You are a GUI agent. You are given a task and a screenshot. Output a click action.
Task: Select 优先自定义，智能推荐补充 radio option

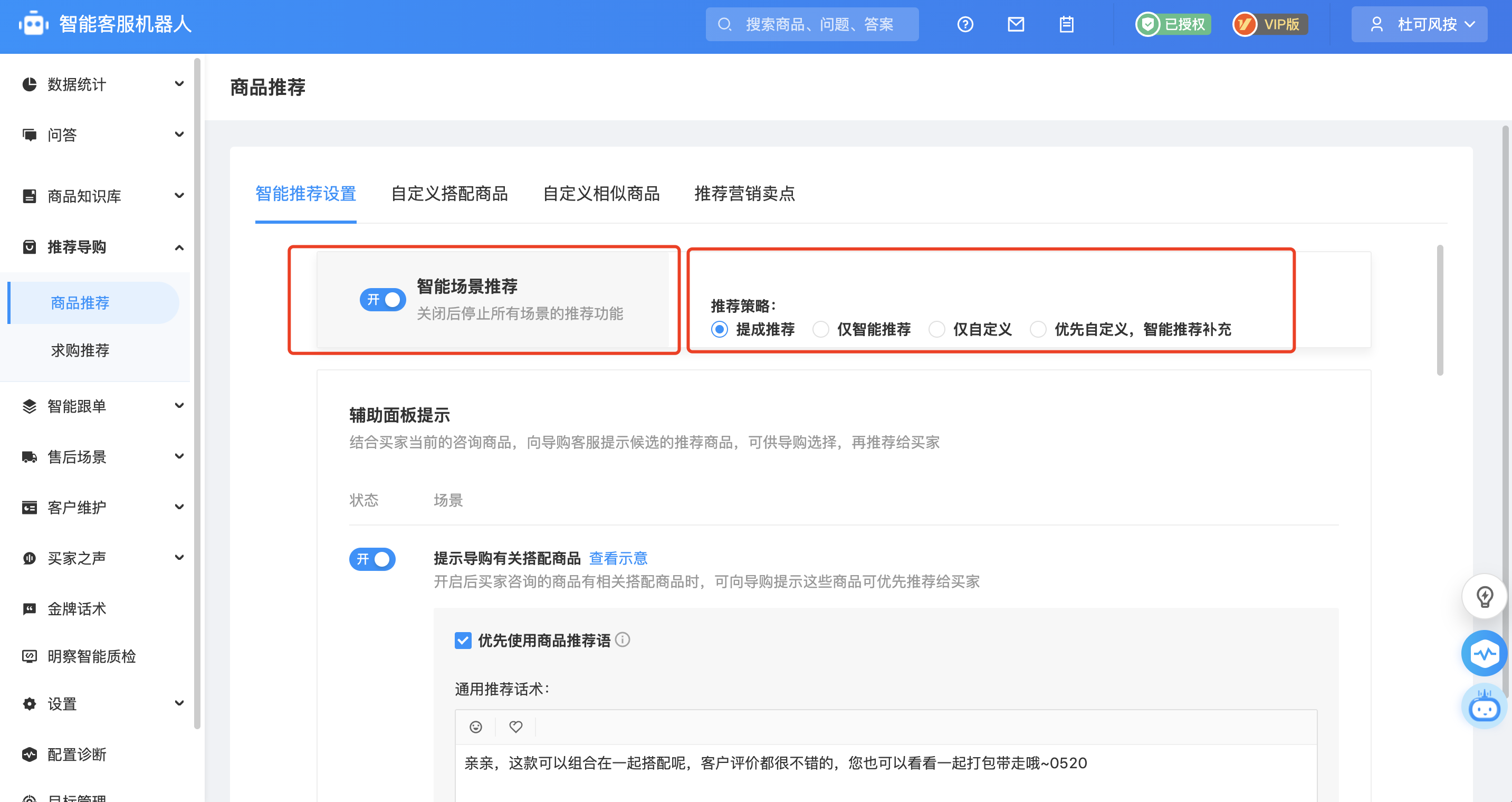click(x=1038, y=329)
